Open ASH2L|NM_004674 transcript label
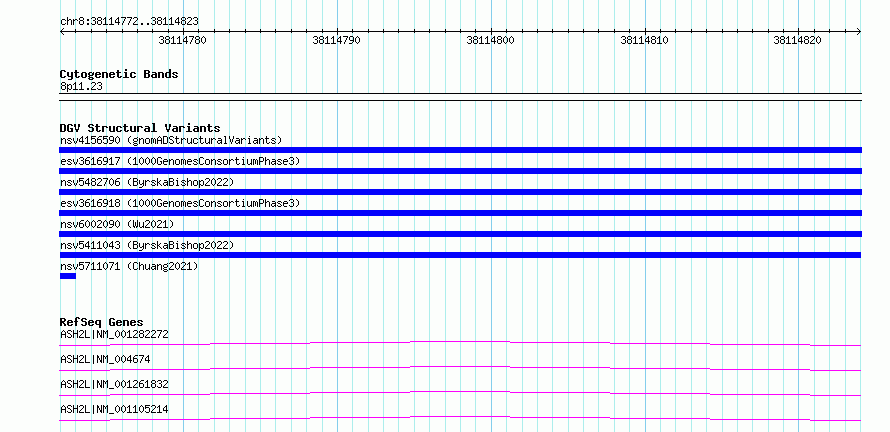Screen dimensions: 890x432 click(x=105, y=359)
